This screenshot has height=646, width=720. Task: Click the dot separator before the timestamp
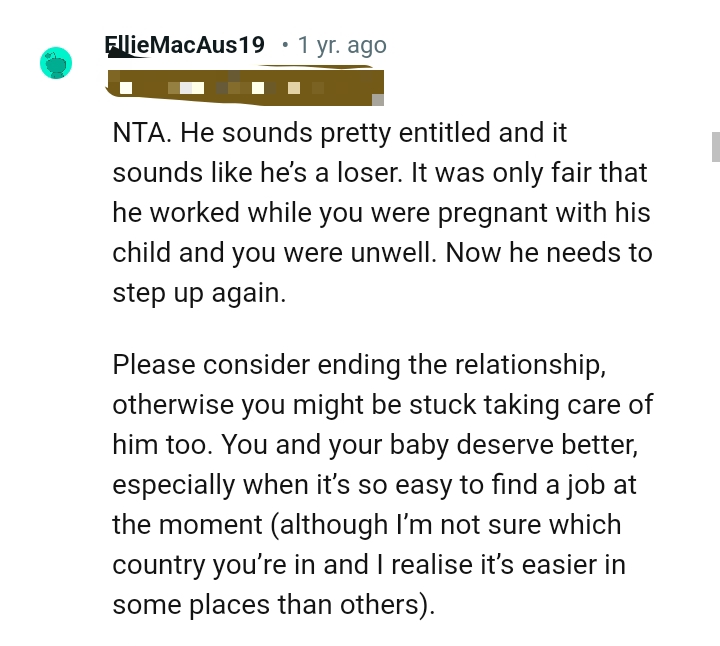(284, 45)
